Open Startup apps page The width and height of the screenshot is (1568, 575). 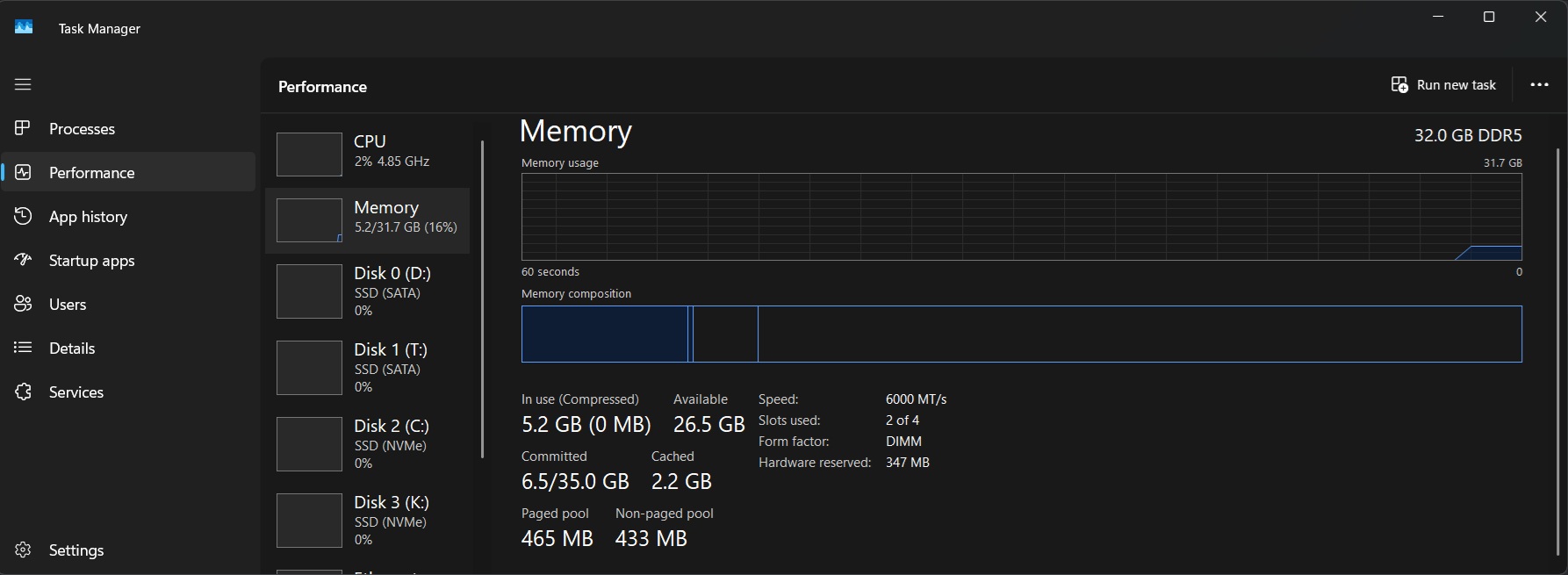coord(129,260)
